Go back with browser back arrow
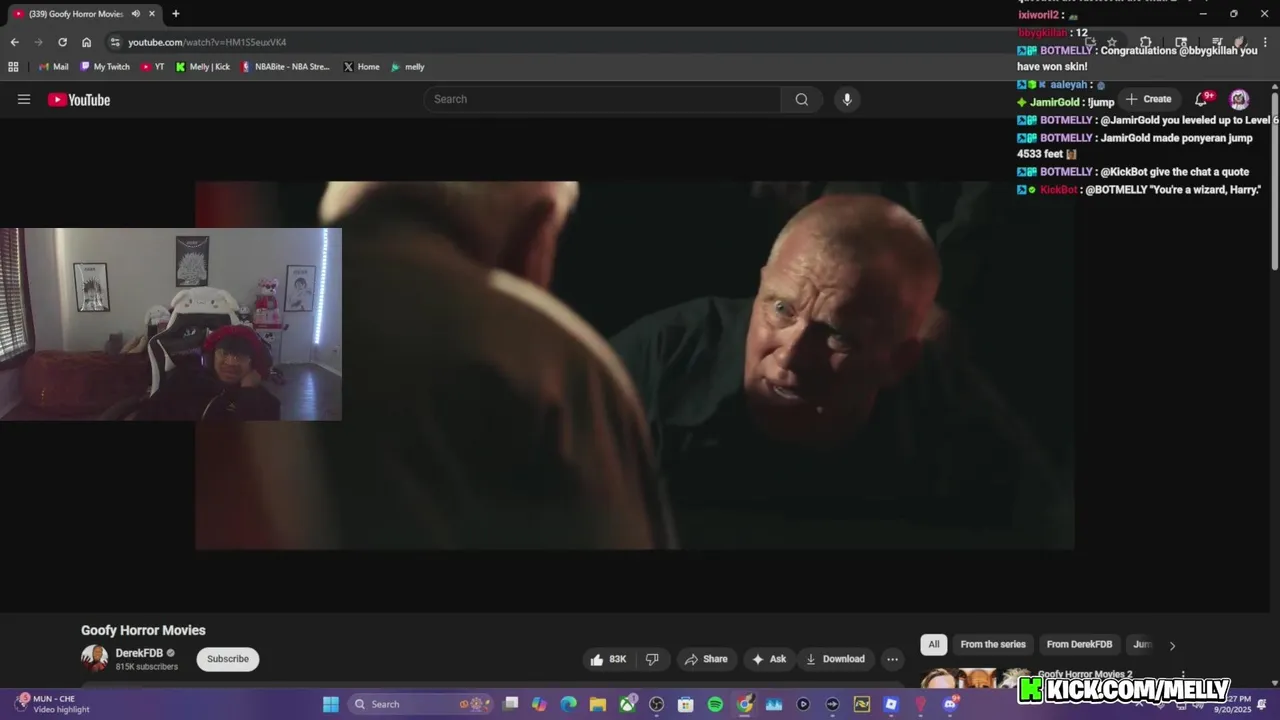 (x=14, y=42)
